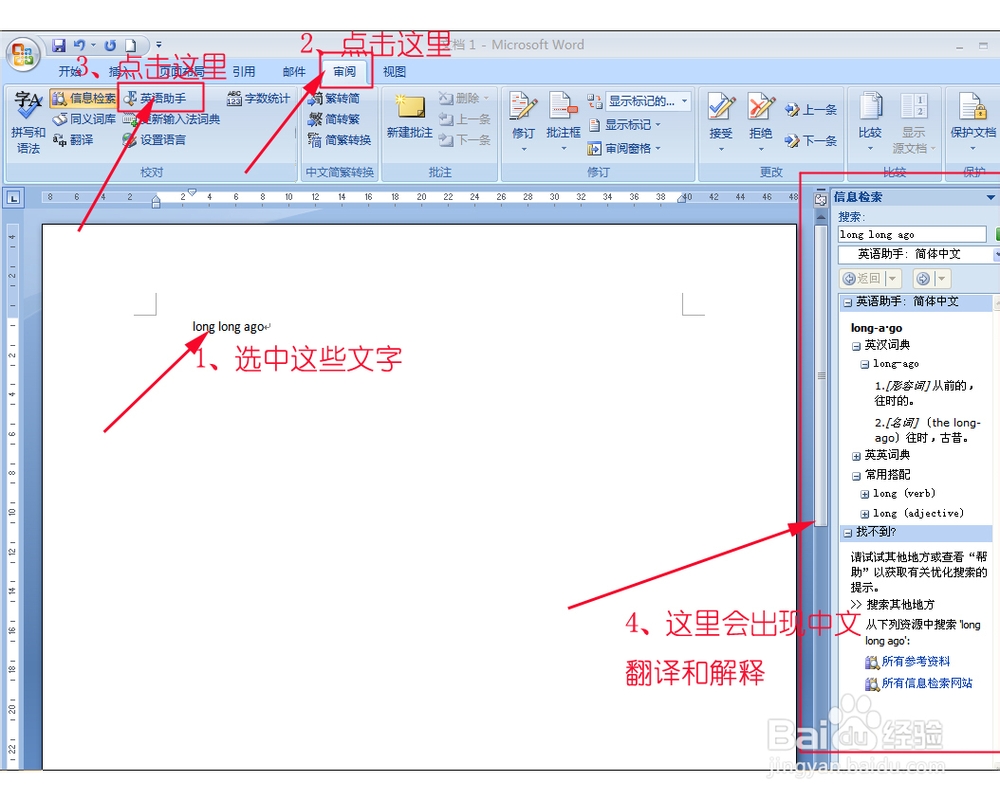
Task: Open dropdown next to 返回 button
Action: (893, 278)
